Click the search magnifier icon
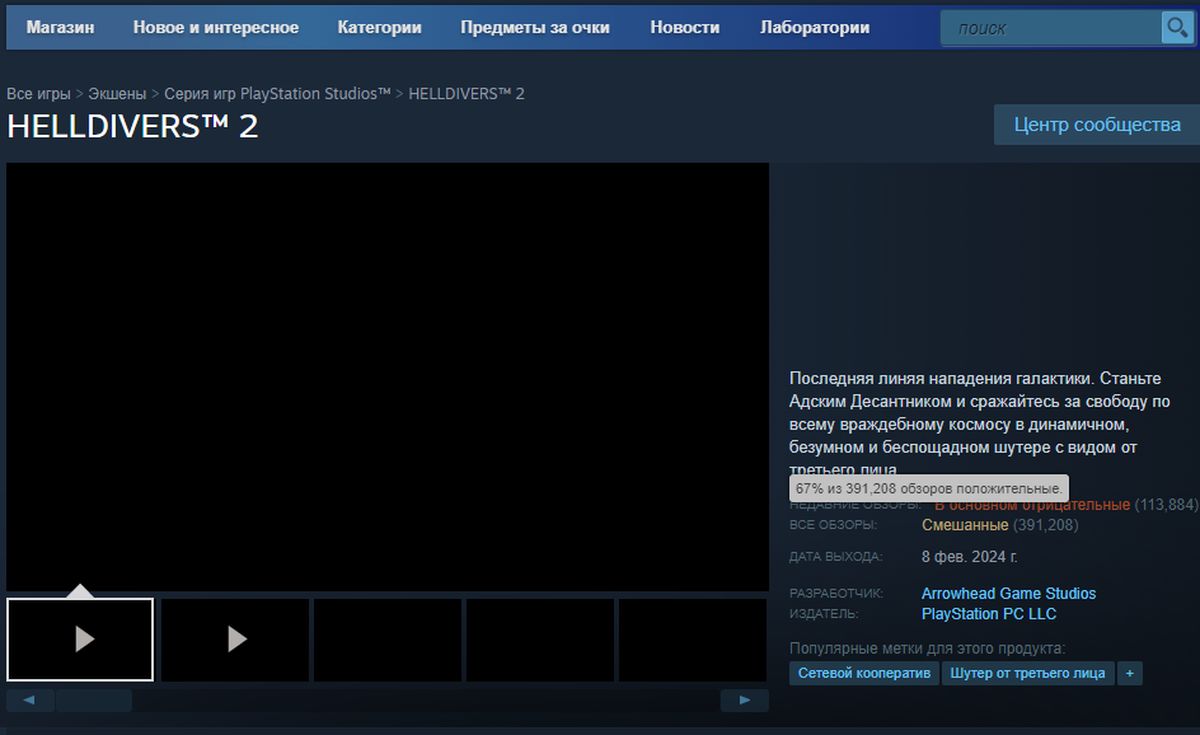 pyautogui.click(x=1176, y=27)
